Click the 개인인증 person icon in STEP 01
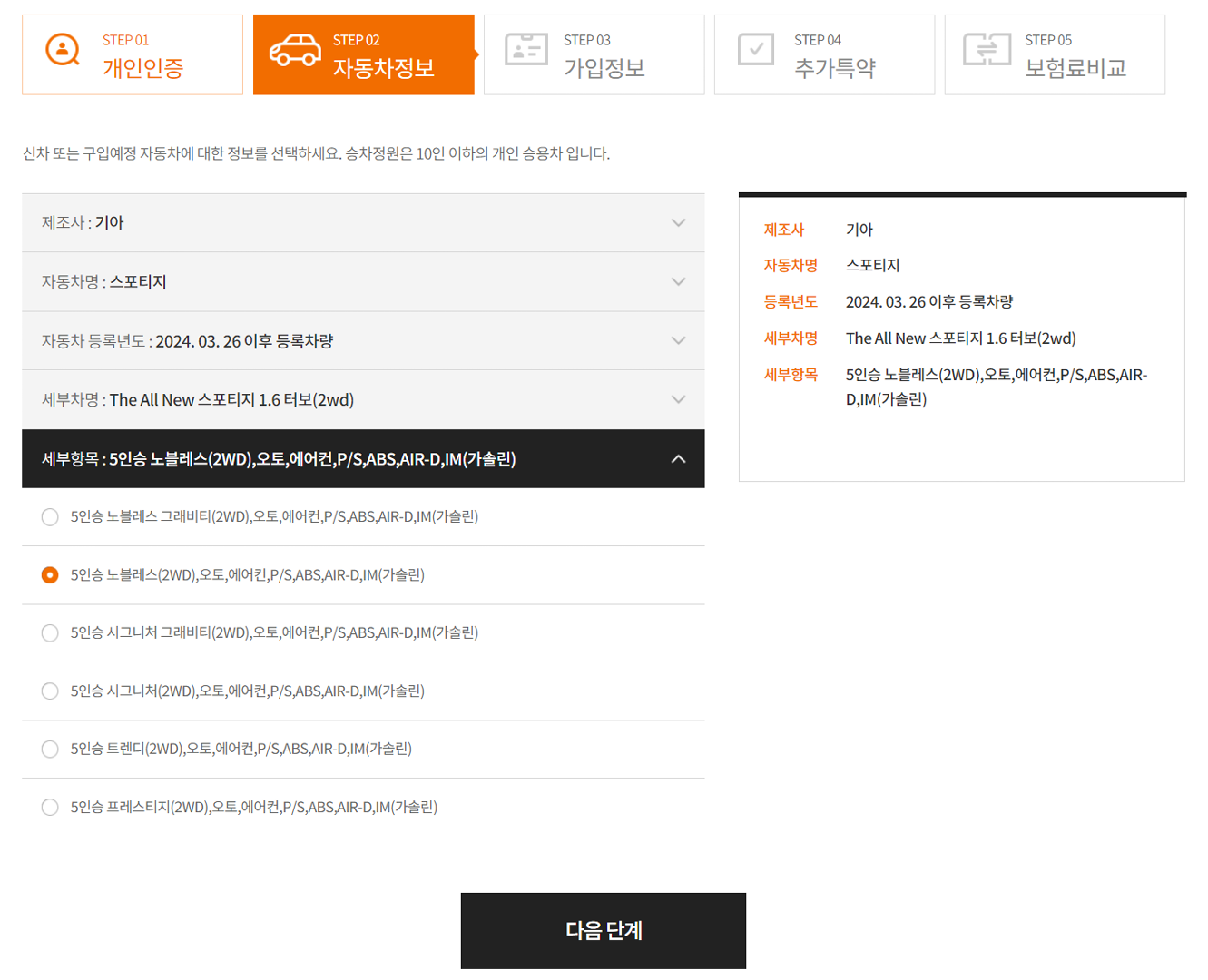 (63, 50)
